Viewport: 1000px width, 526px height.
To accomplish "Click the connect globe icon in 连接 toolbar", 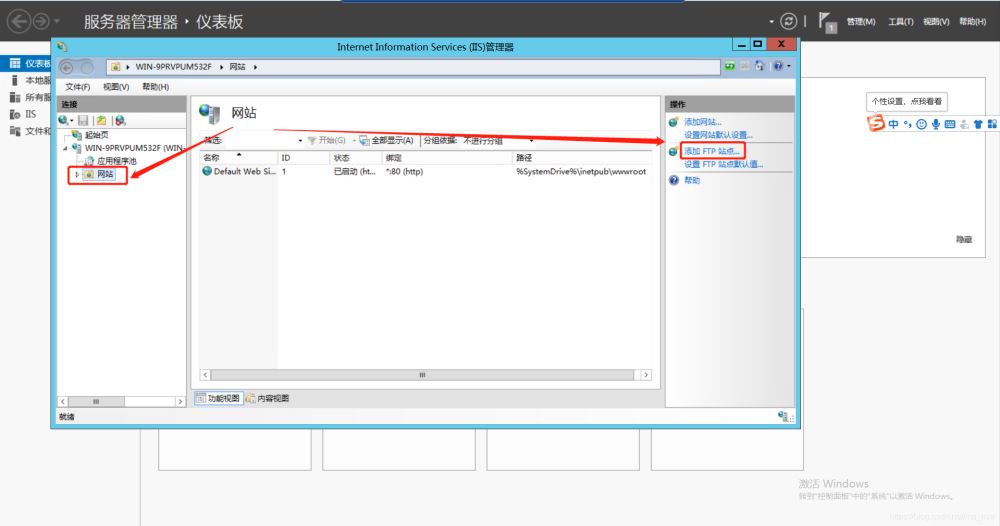I will click(x=62, y=120).
